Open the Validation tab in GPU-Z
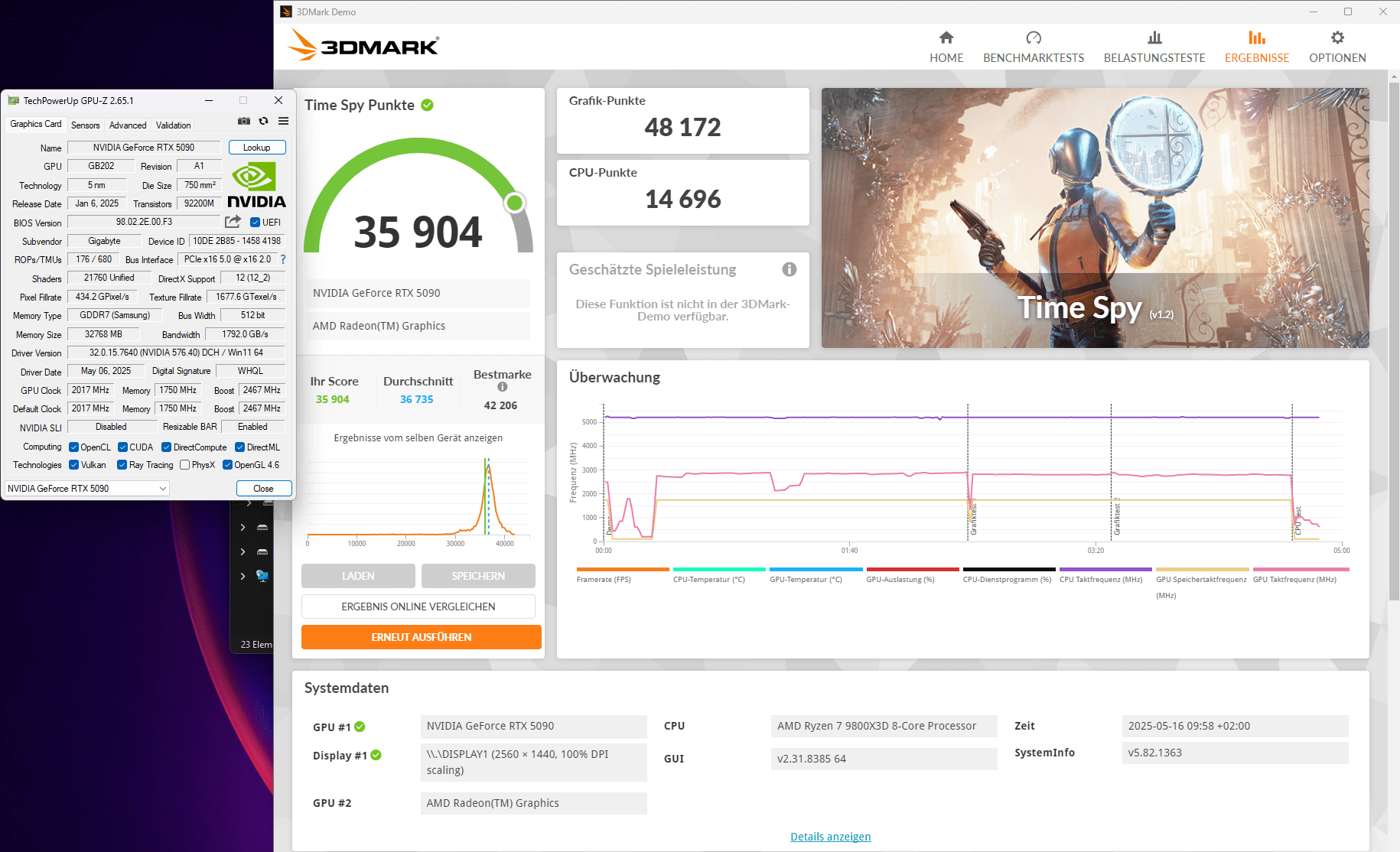Image resolution: width=1400 pixels, height=852 pixels. (174, 125)
